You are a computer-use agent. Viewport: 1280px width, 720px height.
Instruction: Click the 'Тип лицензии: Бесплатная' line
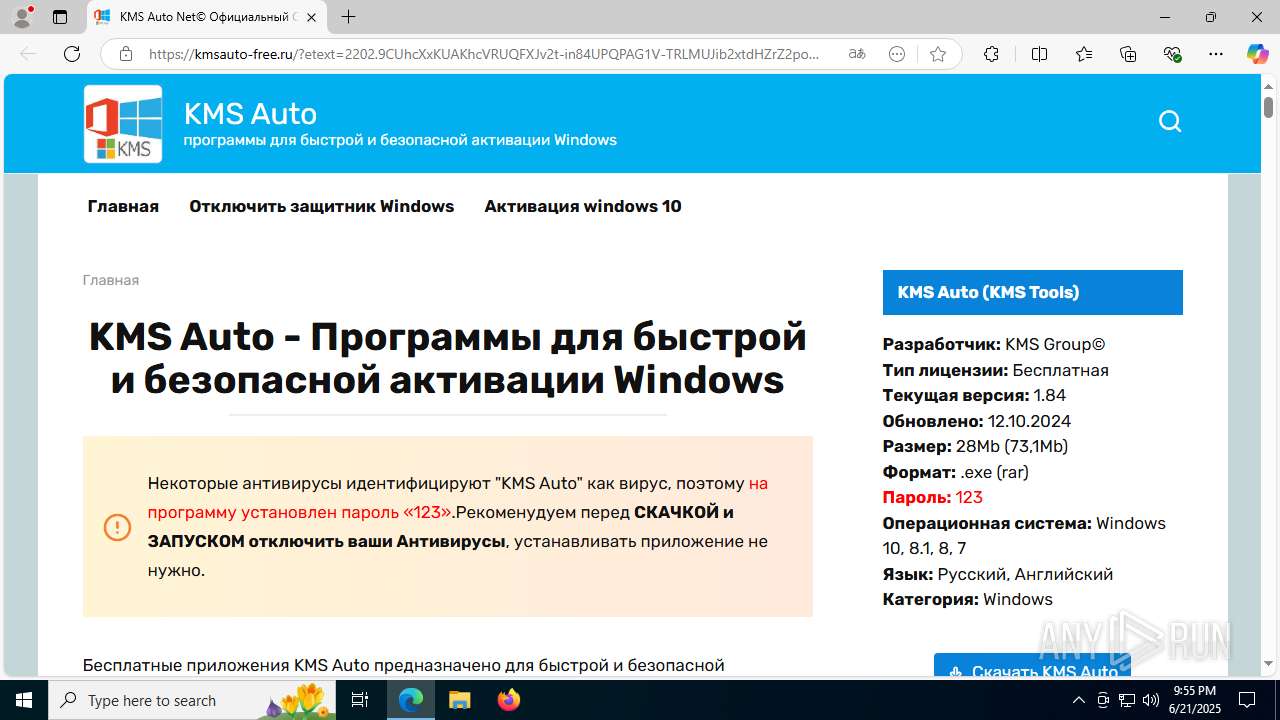[x=995, y=370]
